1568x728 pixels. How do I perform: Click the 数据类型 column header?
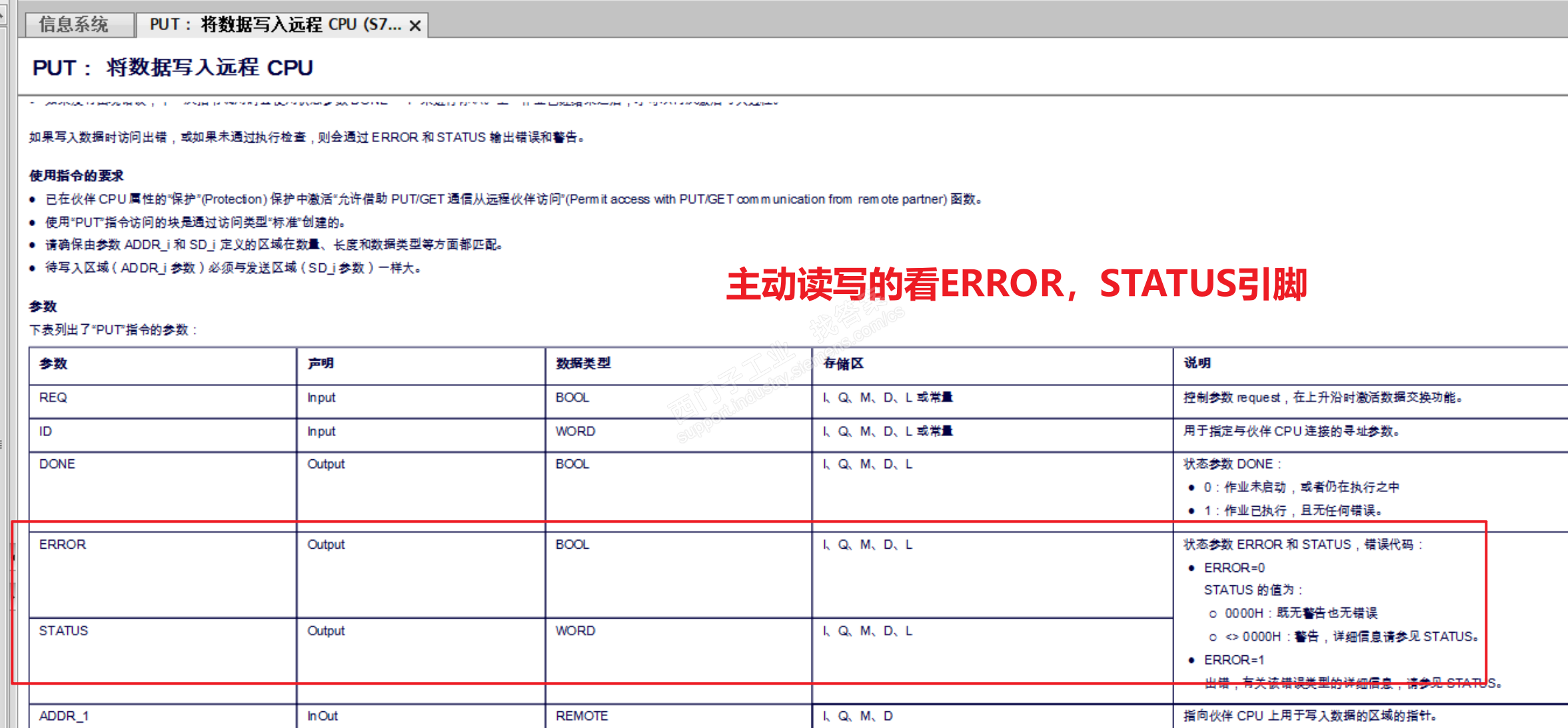point(583,363)
